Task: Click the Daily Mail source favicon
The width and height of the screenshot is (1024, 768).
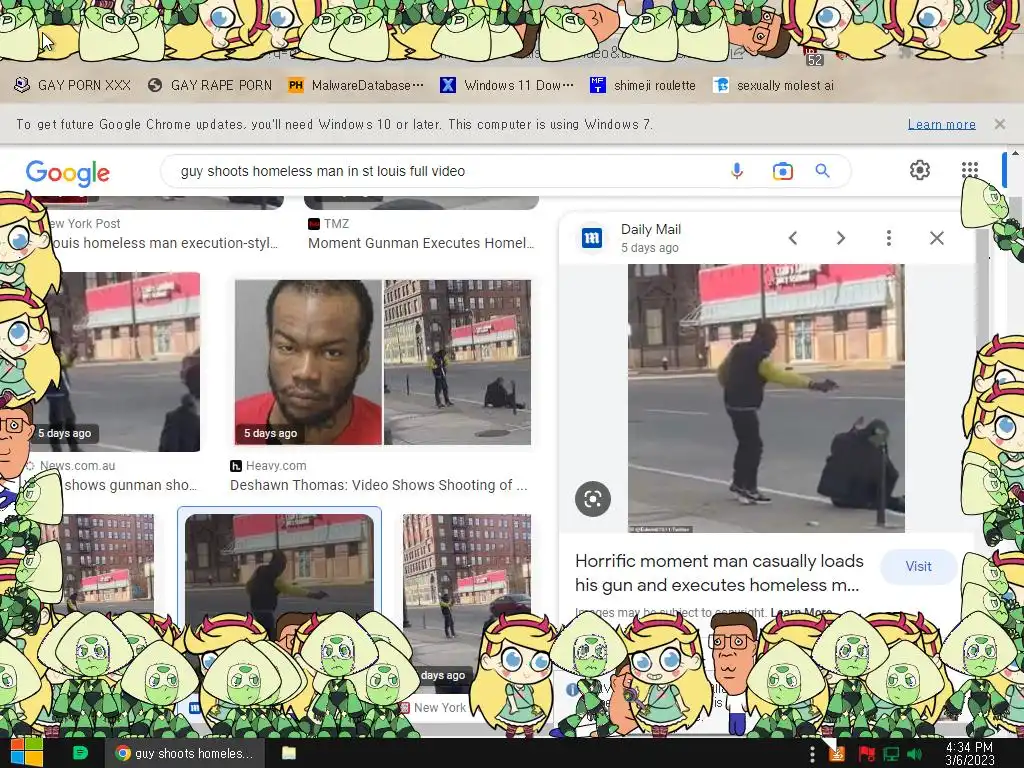Action: [x=592, y=238]
